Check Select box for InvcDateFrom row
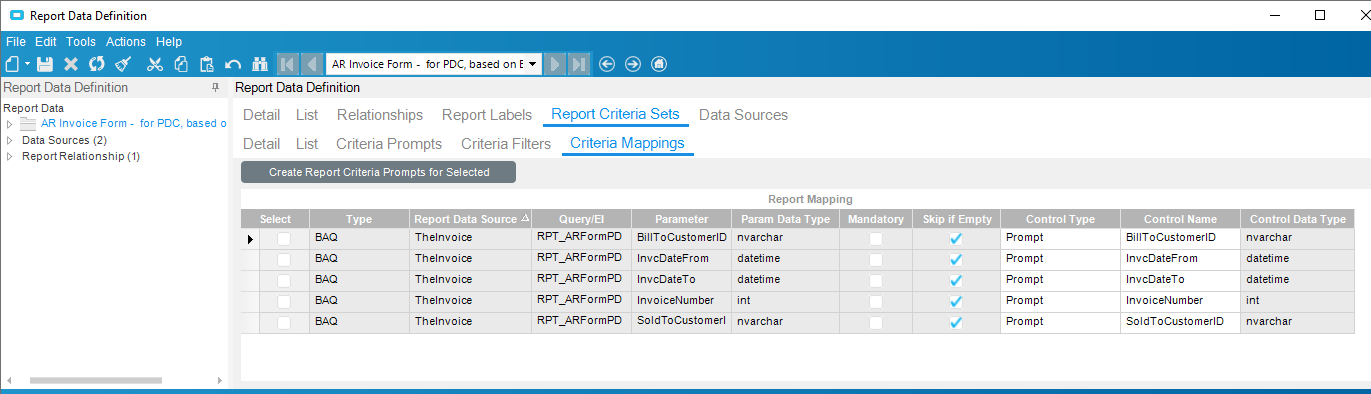This screenshot has height=394, width=1371. click(x=284, y=259)
